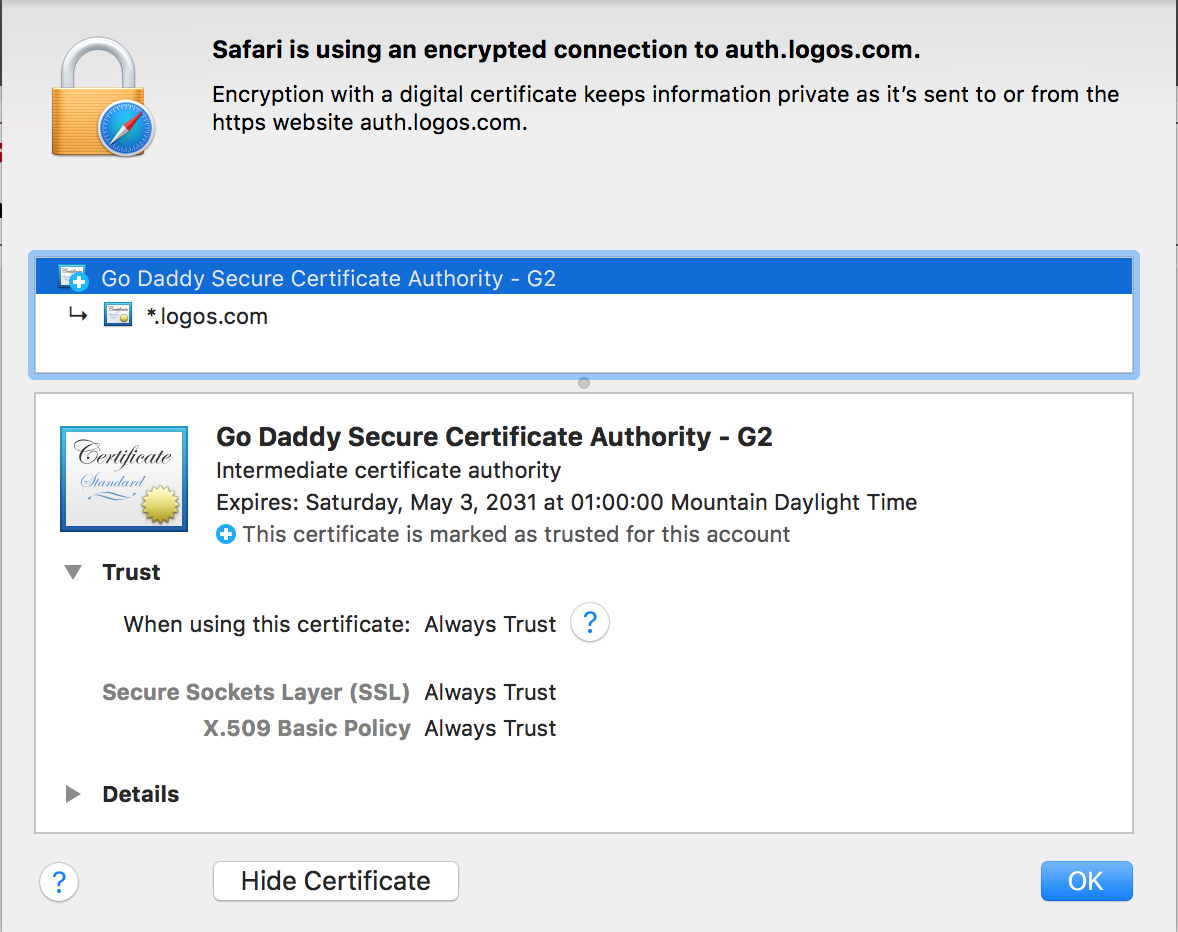The image size is (1178, 932).
Task: Click the large Certificate Standard thumbnail
Action: tap(124, 478)
